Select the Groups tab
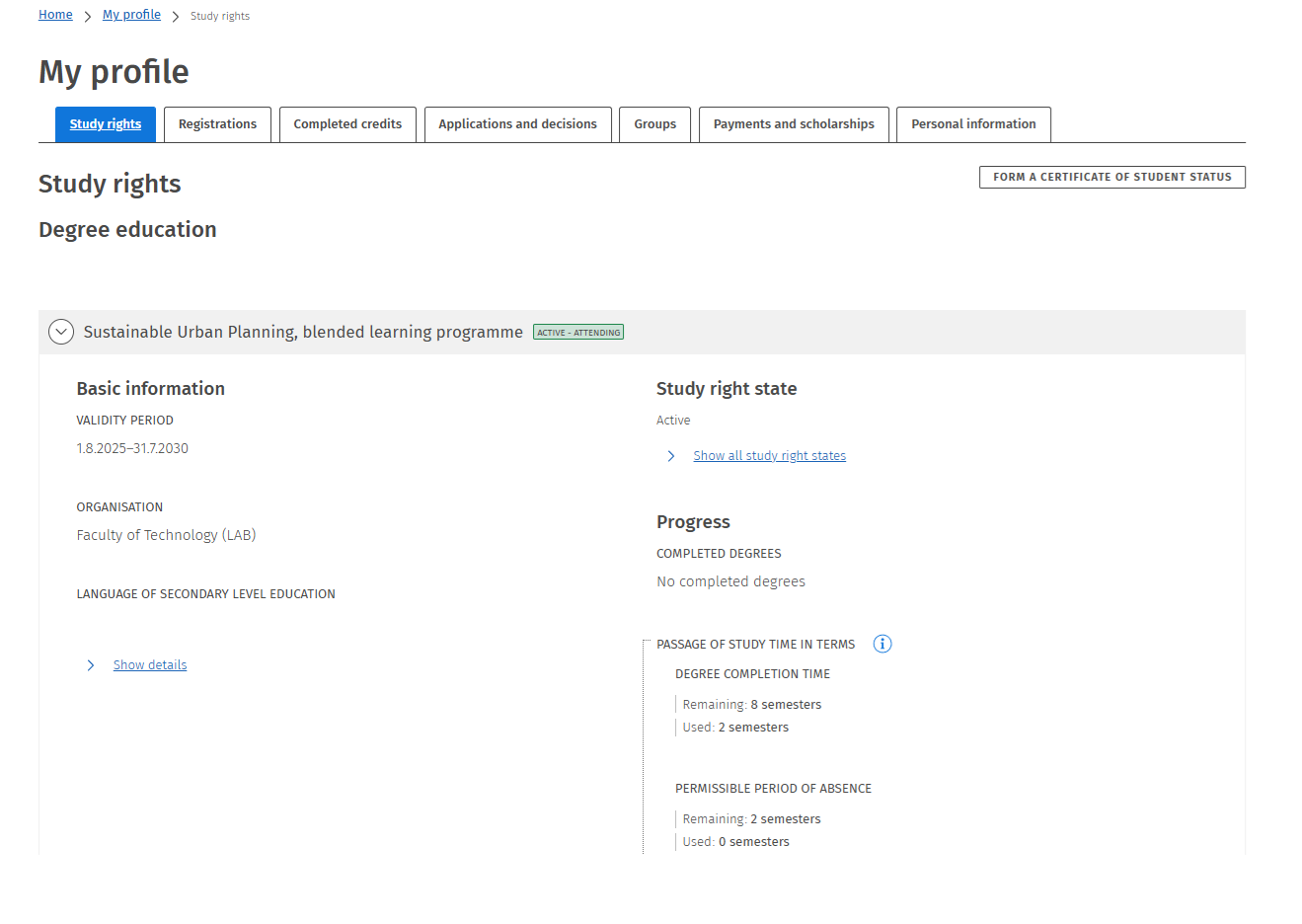Screen dimensions: 1302x924 pyautogui.click(x=655, y=124)
